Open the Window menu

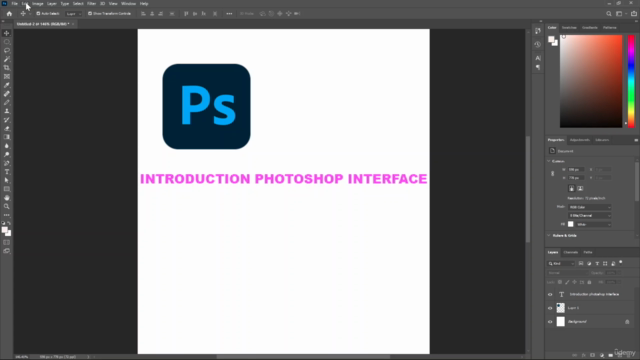pyautogui.click(x=129, y=4)
